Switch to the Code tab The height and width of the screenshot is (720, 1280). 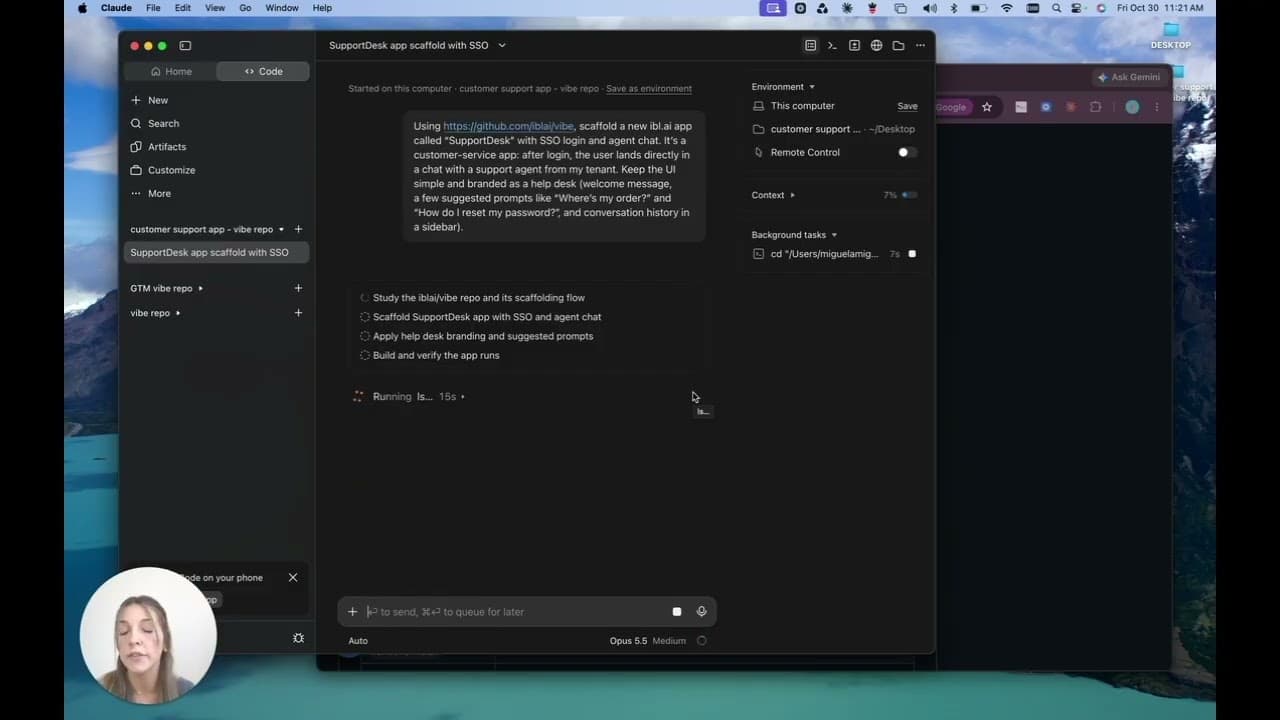coord(263,71)
